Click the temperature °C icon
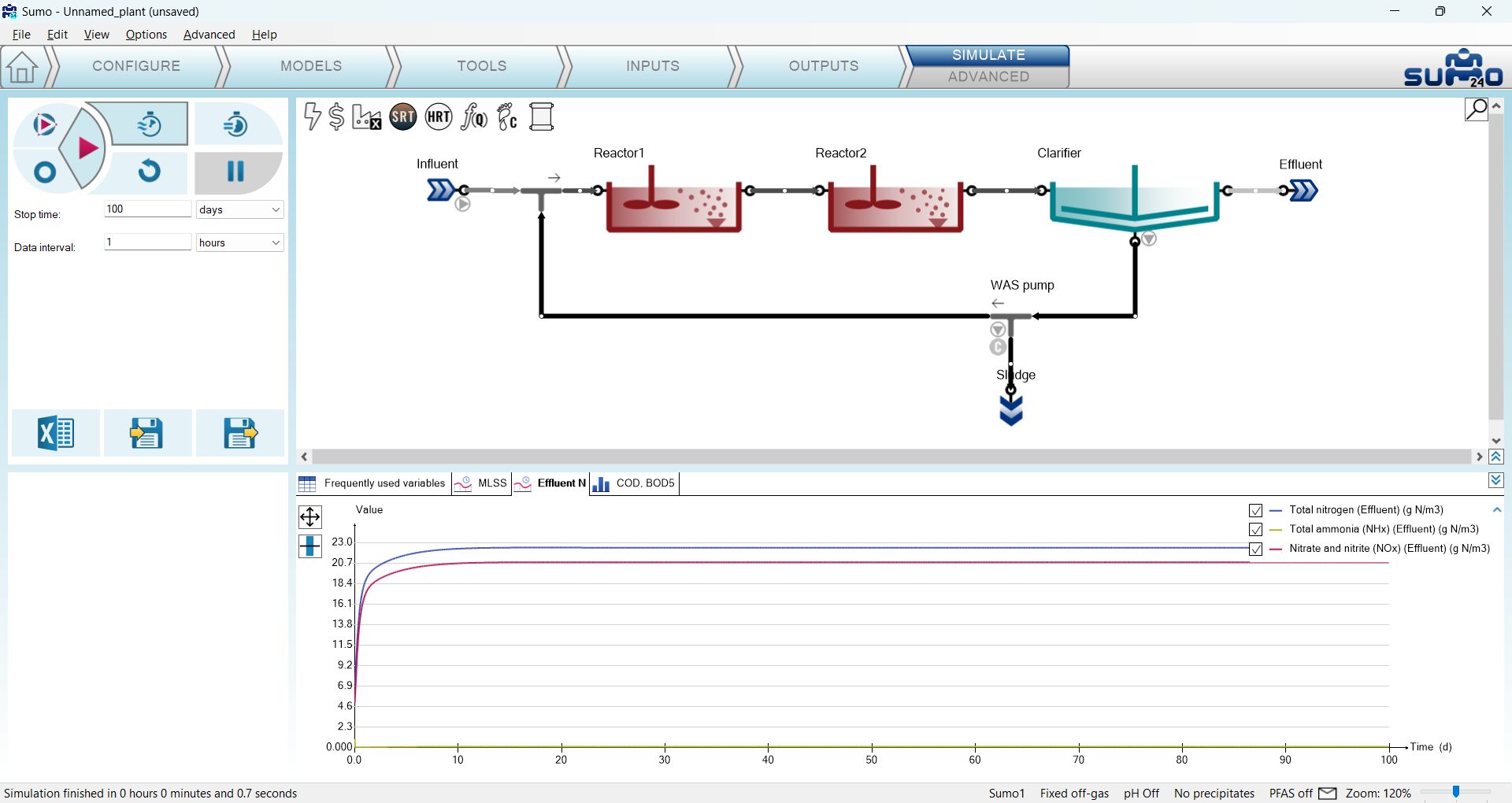This screenshot has height=803, width=1512. 508,117
